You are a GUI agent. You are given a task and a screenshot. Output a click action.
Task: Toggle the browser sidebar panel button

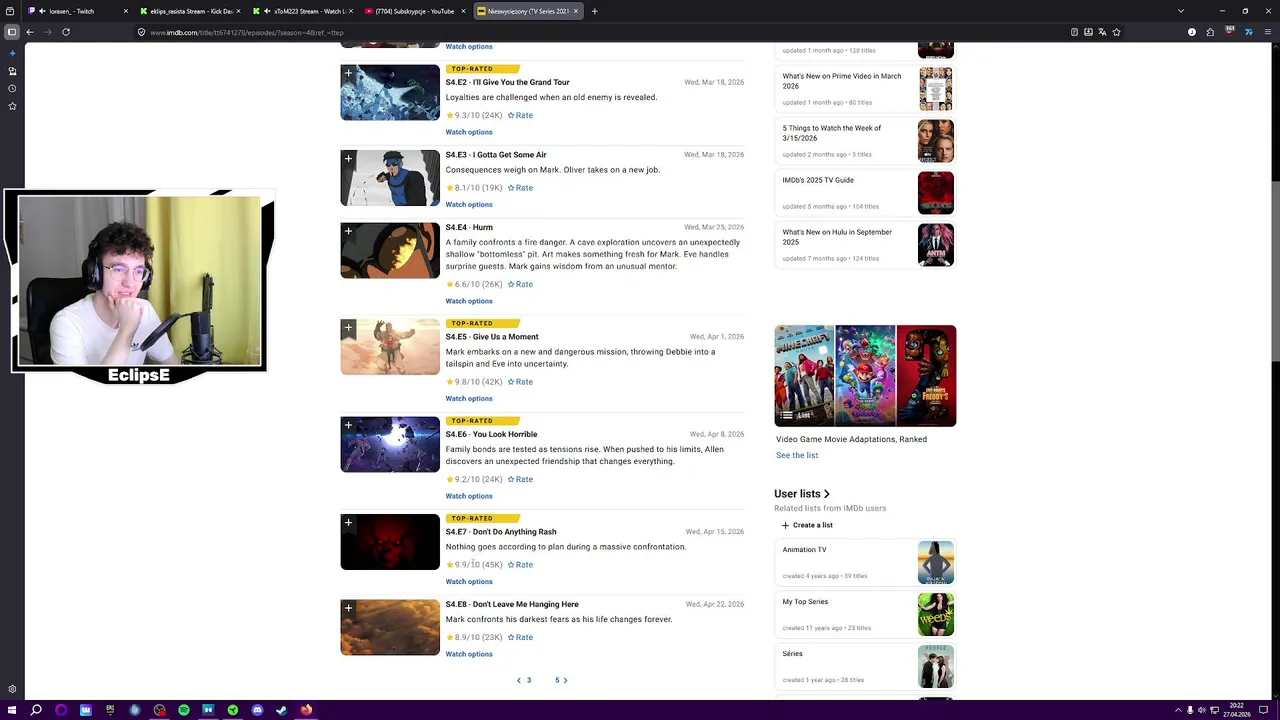[x=12, y=32]
